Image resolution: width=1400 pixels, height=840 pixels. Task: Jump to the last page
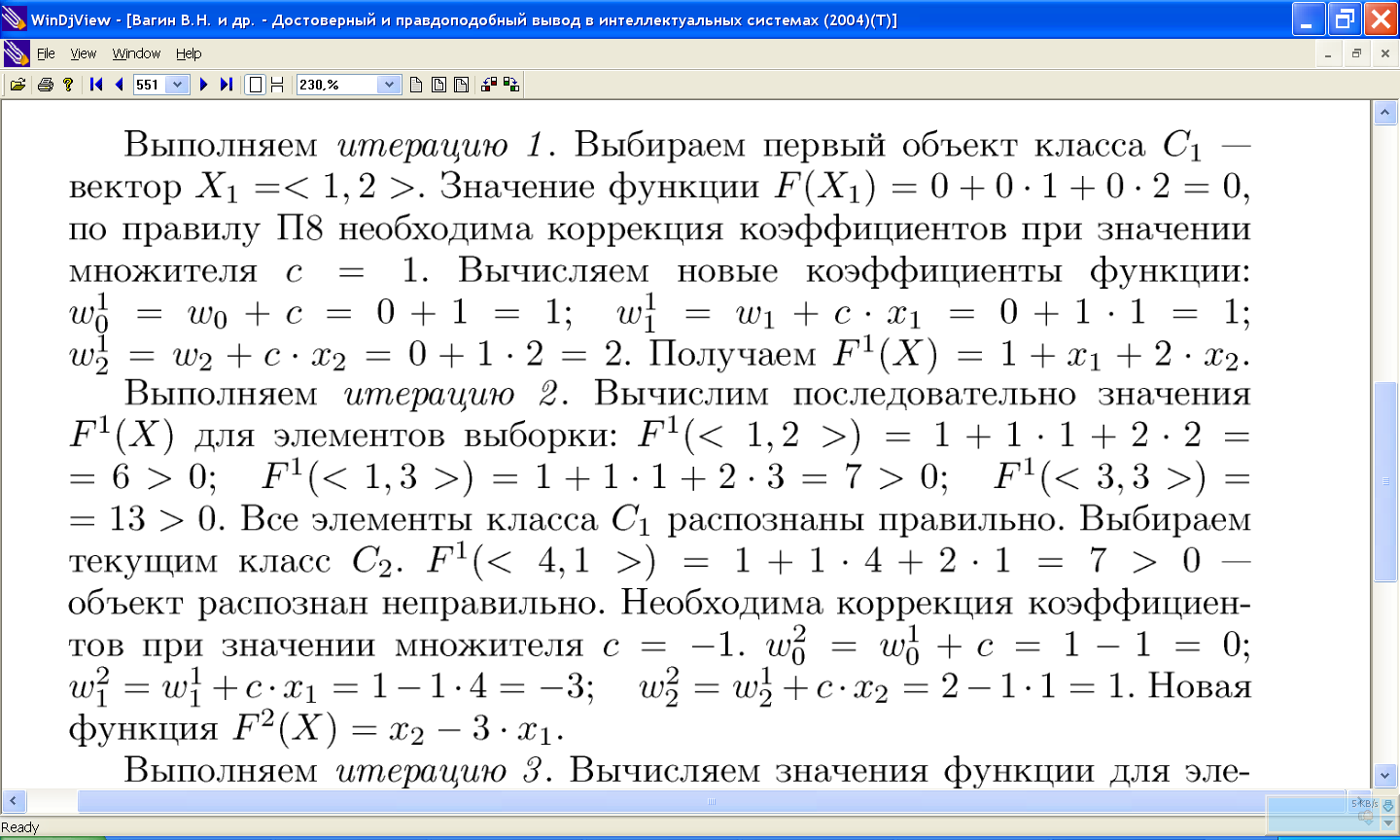point(227,85)
